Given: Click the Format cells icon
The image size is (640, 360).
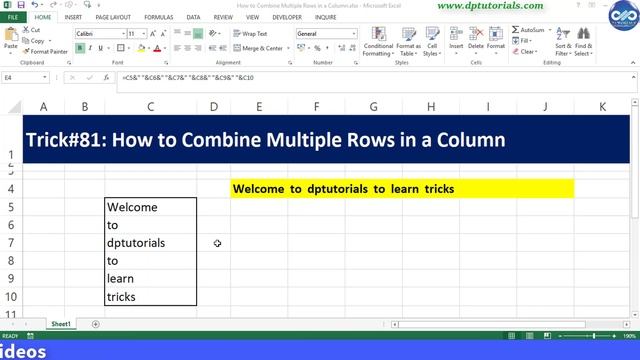Looking at the screenshot, I should pyautogui.click(x=496, y=34).
